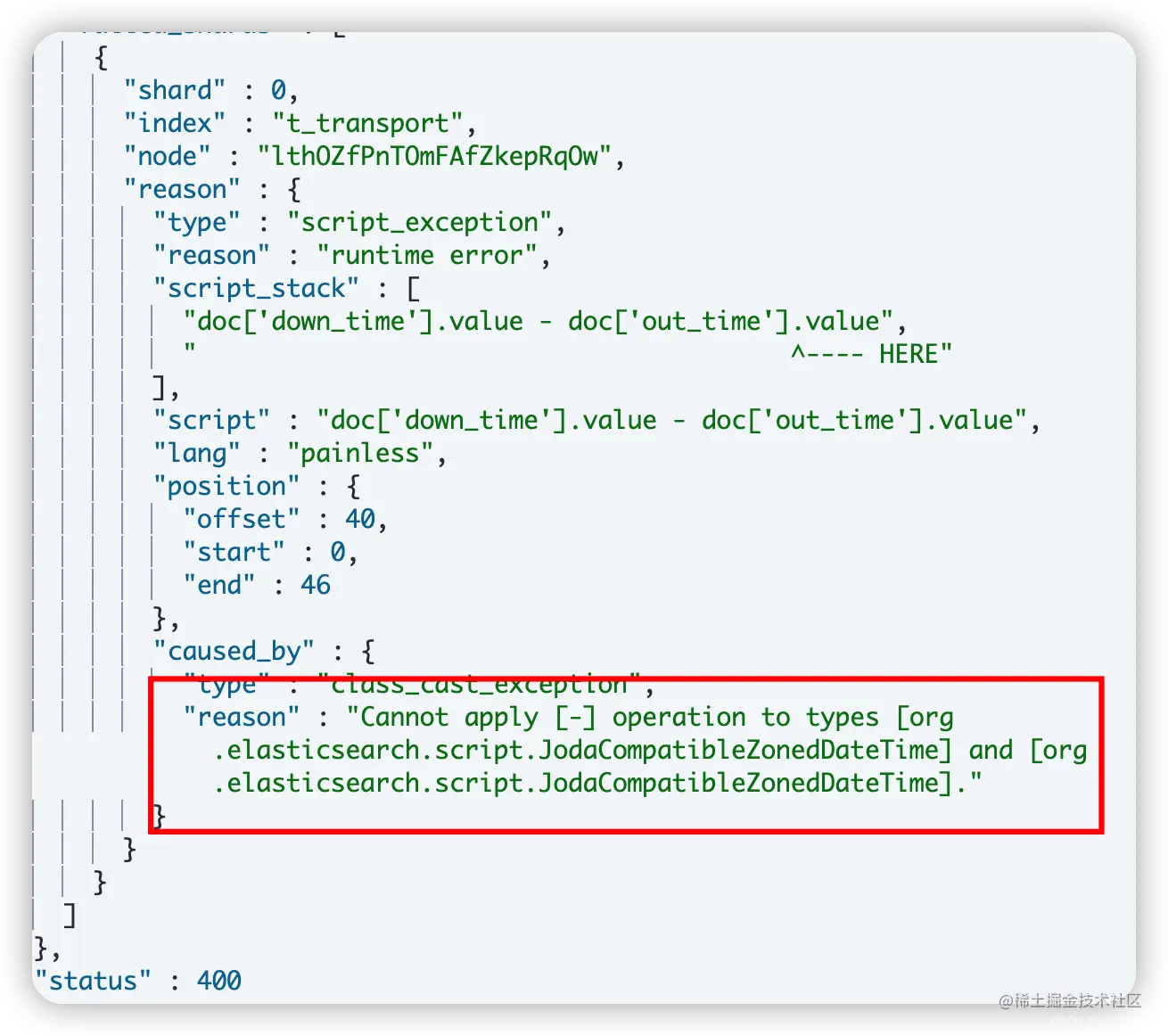
Task: Select the "runtime error" reason text
Action: 427,255
